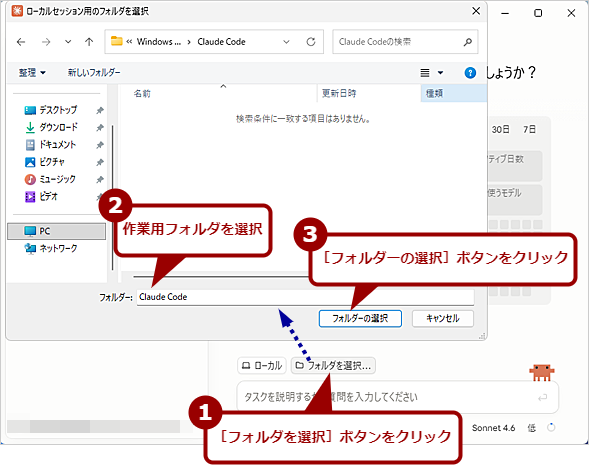Image resolution: width=589 pixels, height=465 pixels.
Task: Click the pin icon beside ミュージック
Action: pyautogui.click(x=100, y=180)
